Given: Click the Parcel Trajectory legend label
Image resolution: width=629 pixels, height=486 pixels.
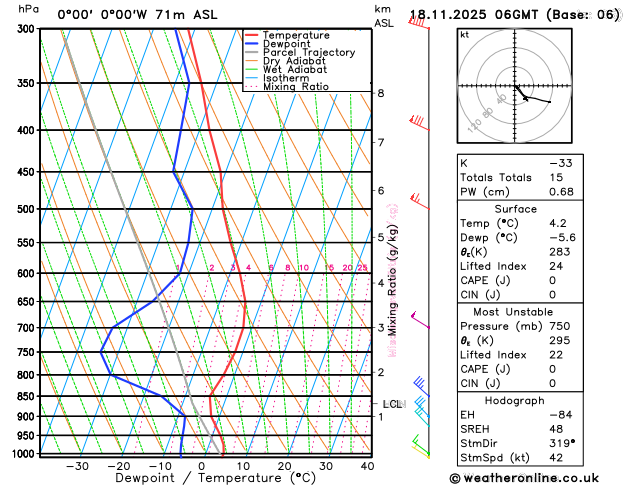Looking at the screenshot, I should click(x=309, y=53).
